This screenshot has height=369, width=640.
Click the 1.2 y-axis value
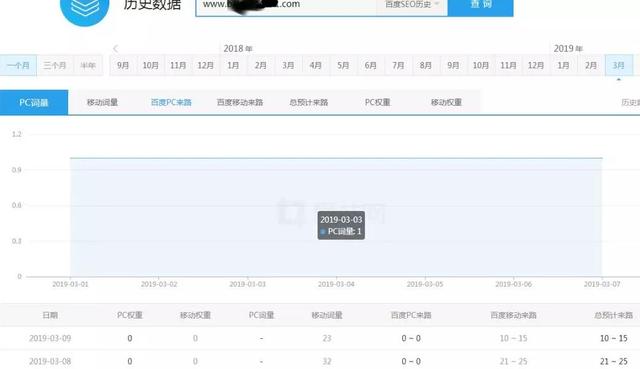pos(17,134)
